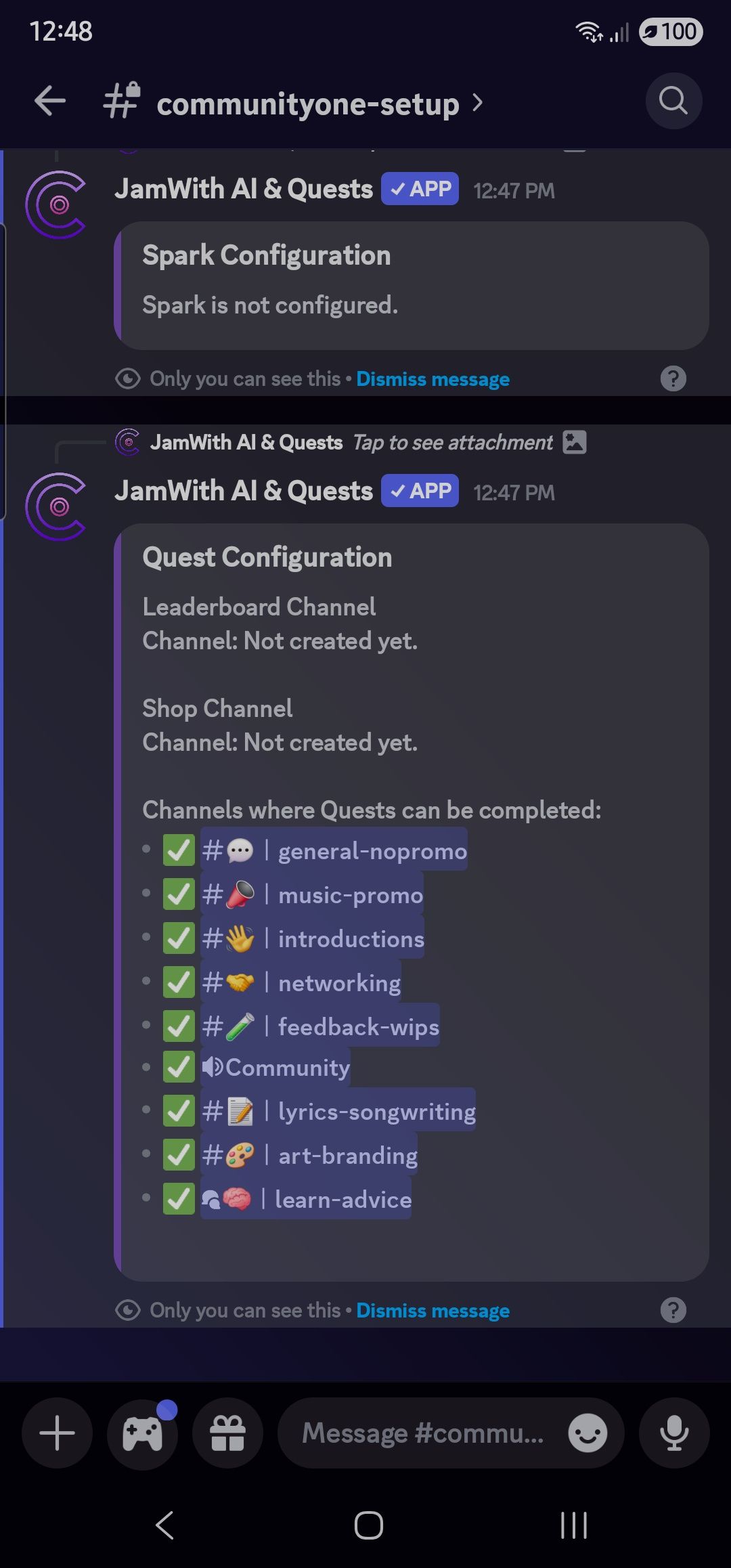Go to the lyrics-songwriting channel

(x=338, y=1111)
